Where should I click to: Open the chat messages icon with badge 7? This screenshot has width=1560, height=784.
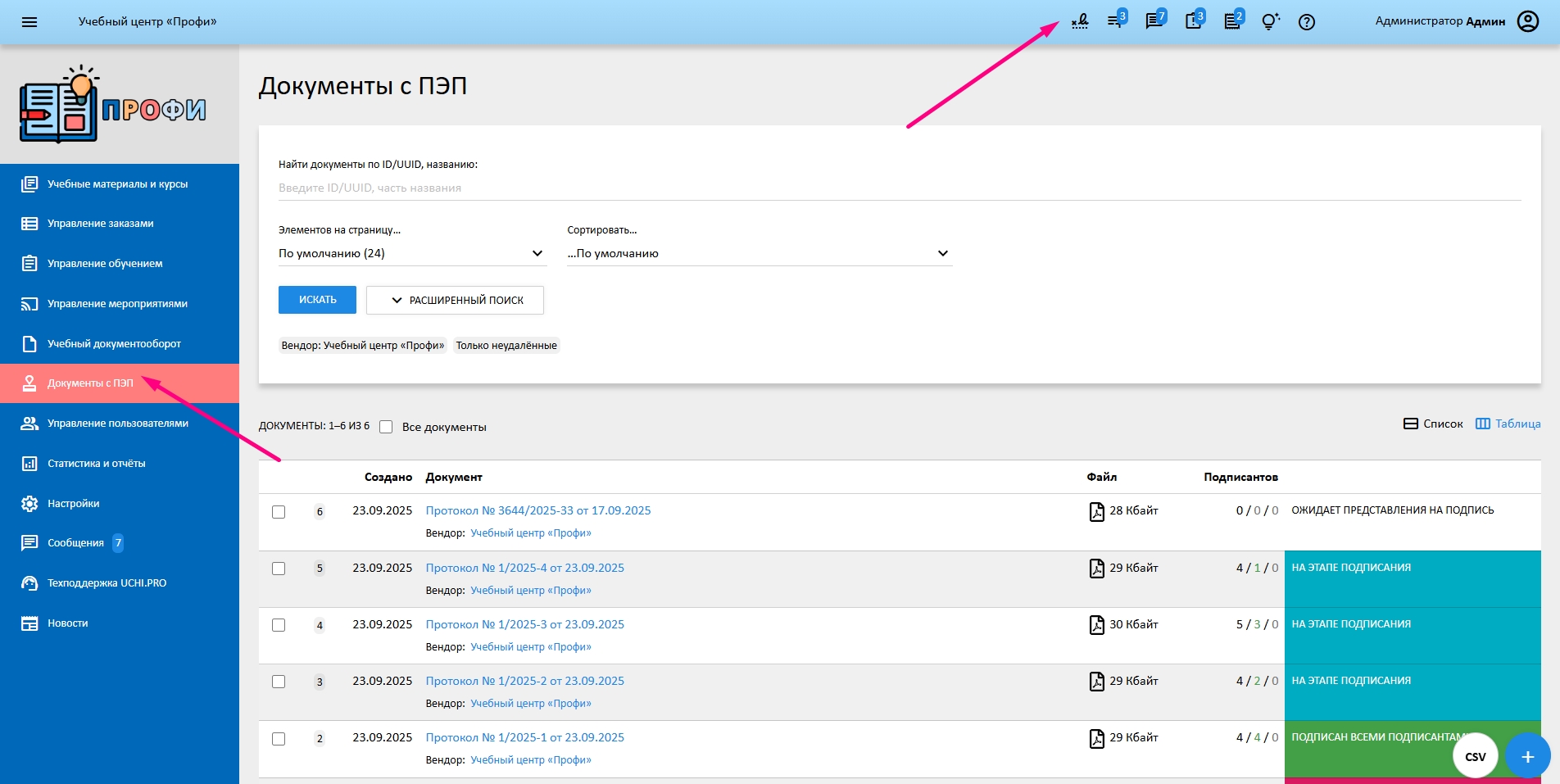pos(1154,21)
